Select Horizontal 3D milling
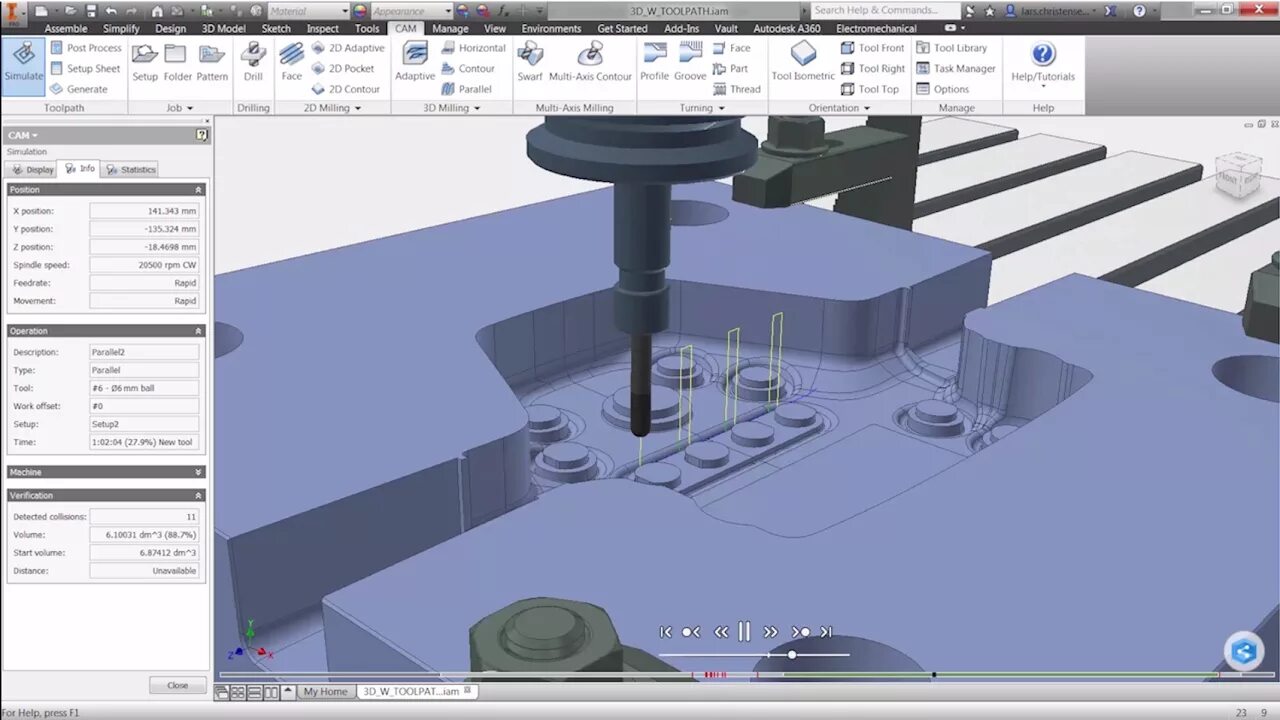The width and height of the screenshot is (1280, 720). (x=473, y=48)
